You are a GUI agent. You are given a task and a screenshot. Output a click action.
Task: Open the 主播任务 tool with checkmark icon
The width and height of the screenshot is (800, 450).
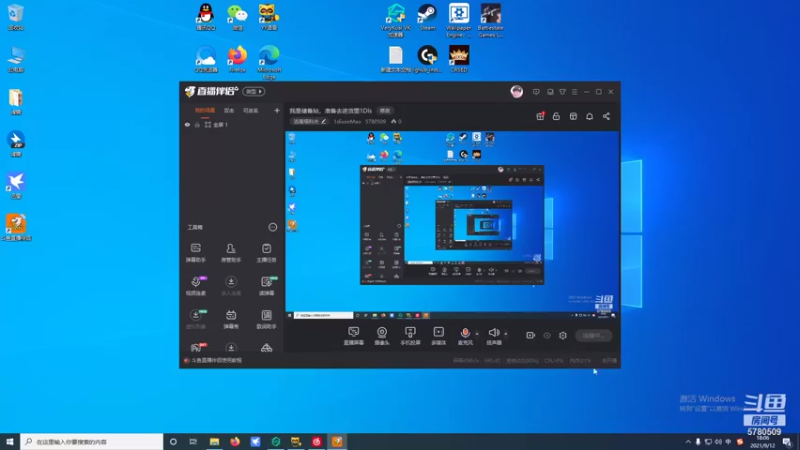click(266, 253)
